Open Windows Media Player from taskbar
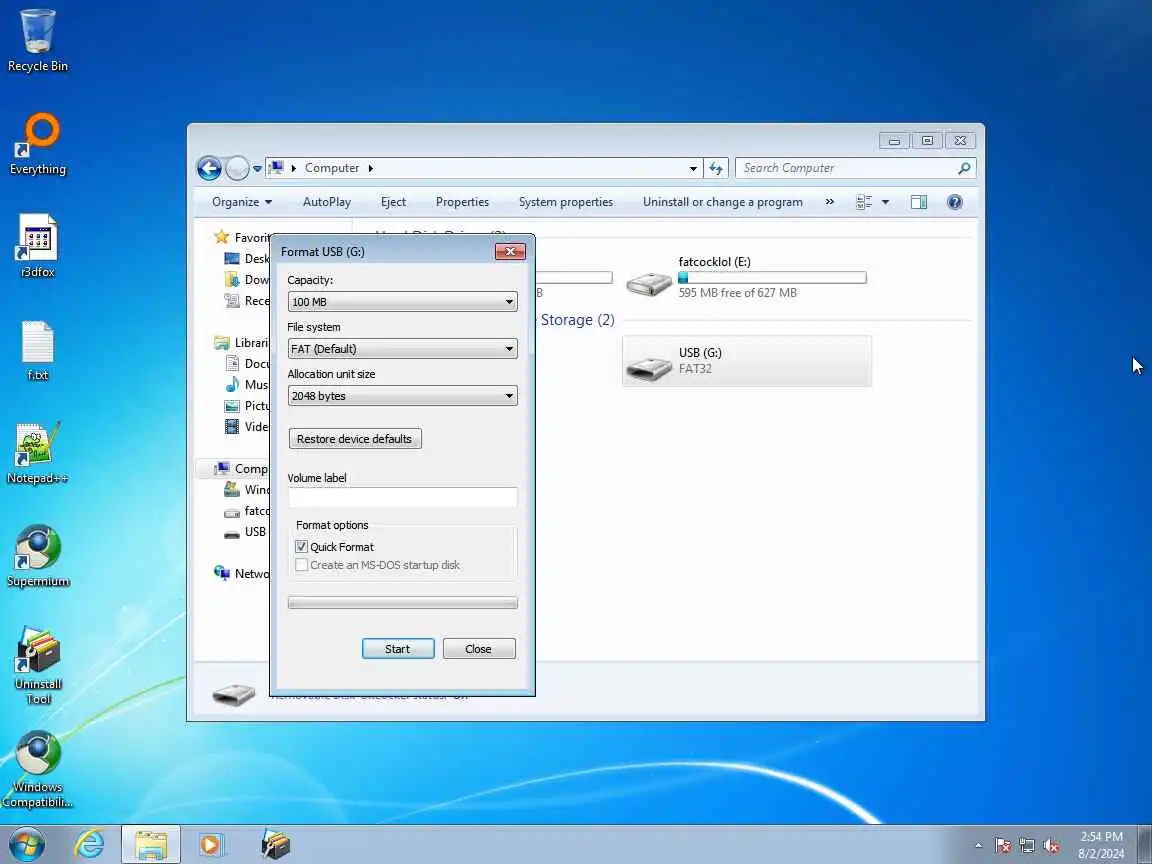Image resolution: width=1152 pixels, height=864 pixels. [212, 845]
